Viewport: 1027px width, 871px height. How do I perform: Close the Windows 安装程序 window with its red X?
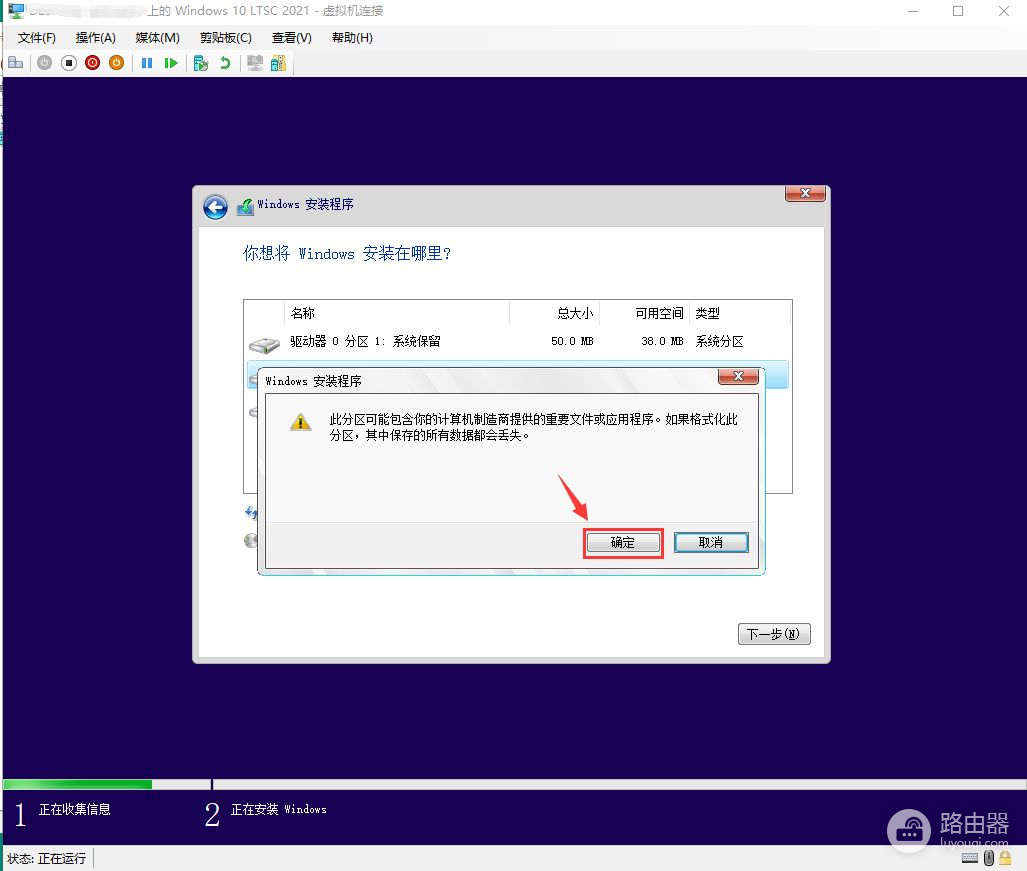pyautogui.click(x=805, y=193)
